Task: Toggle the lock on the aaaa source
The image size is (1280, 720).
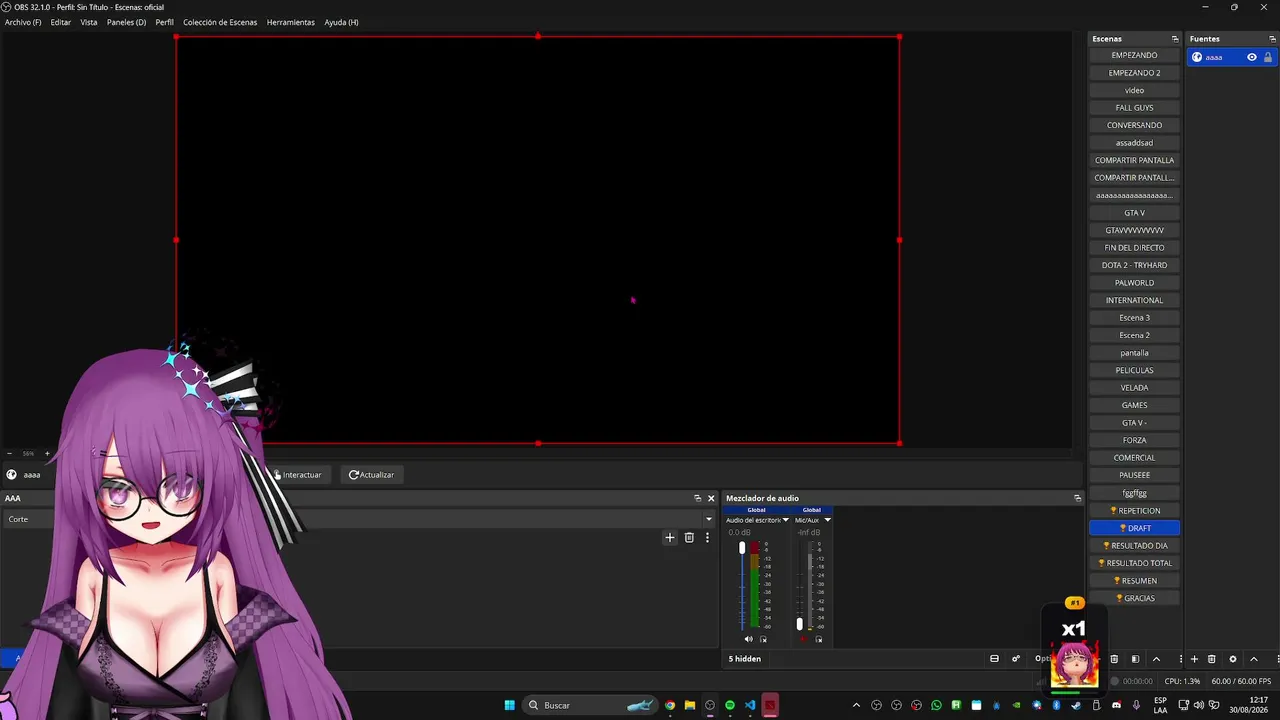Action: 1268,57
